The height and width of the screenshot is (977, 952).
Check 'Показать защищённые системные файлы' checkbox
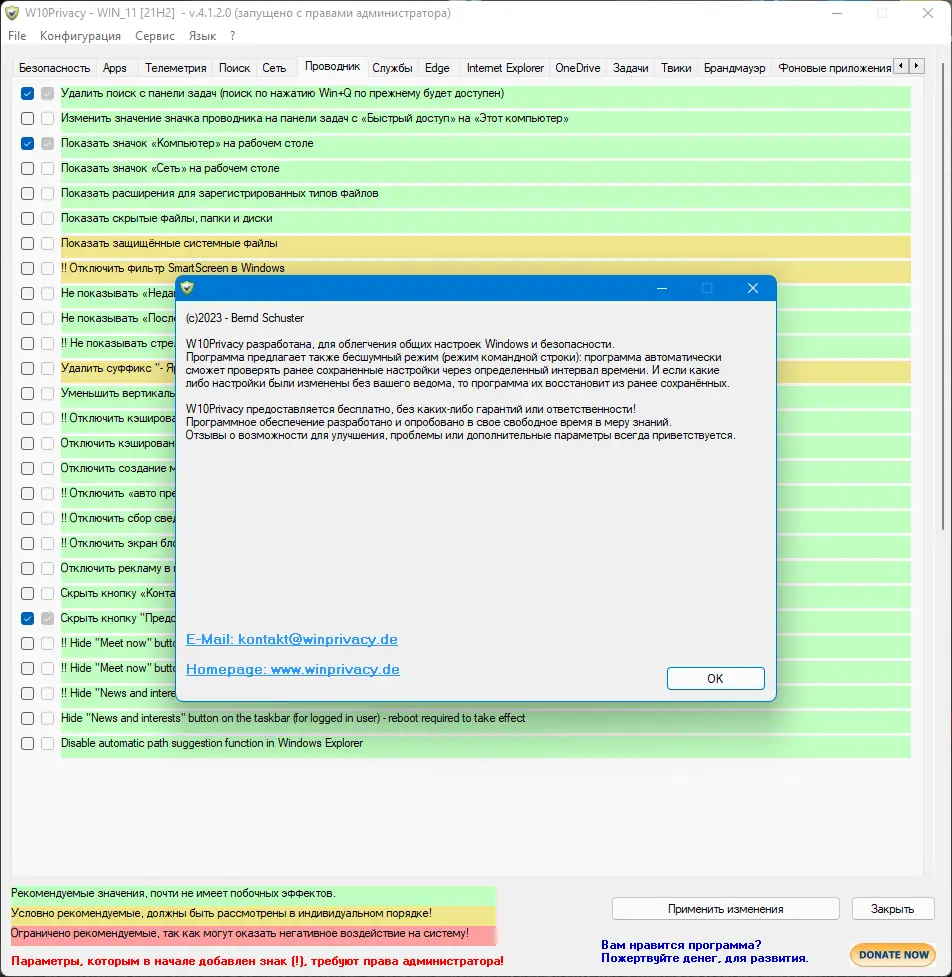tap(27, 244)
